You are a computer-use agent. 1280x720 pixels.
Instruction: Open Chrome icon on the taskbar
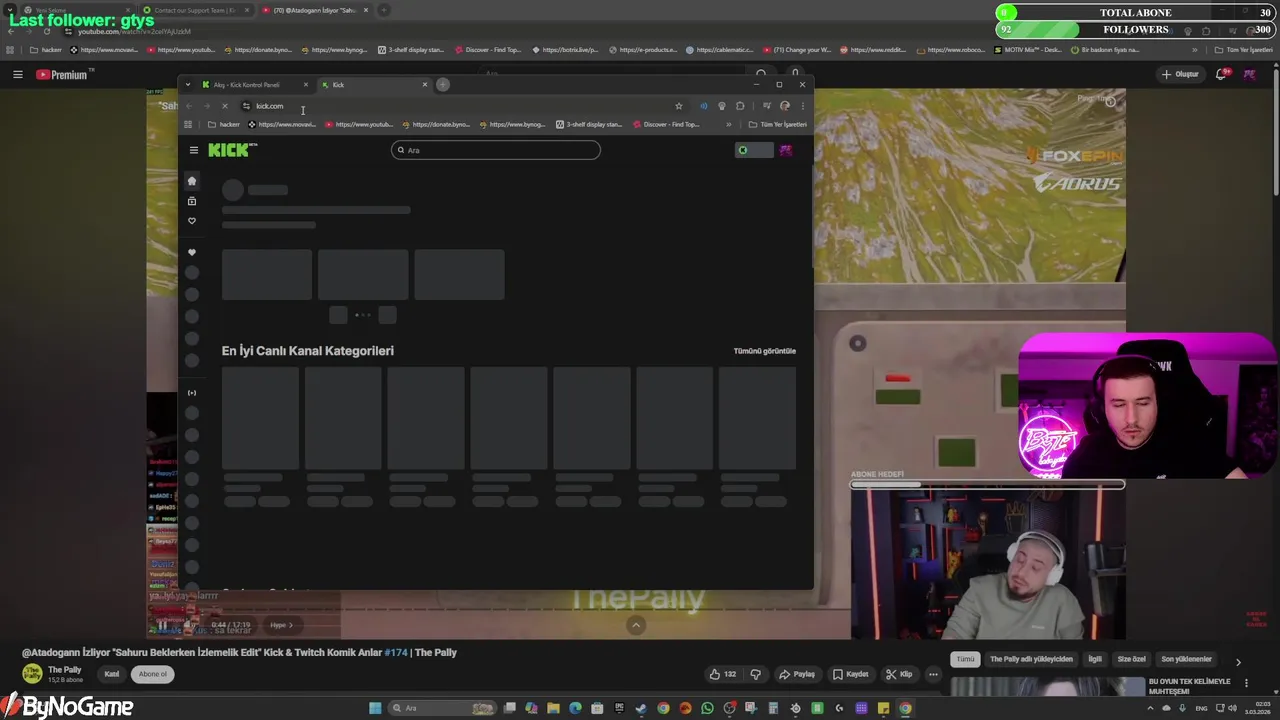pos(905,708)
